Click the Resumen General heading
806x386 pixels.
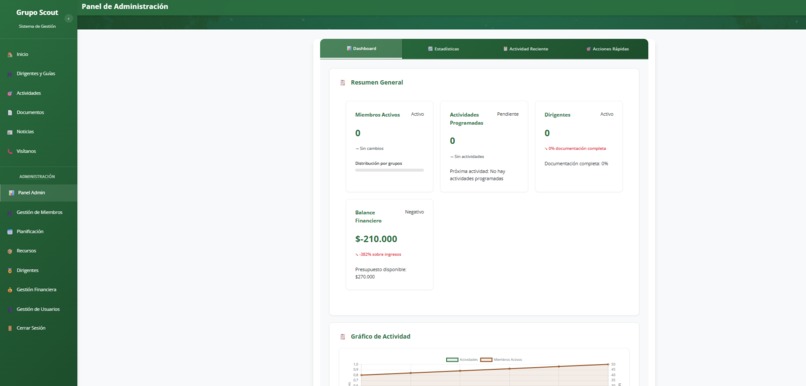click(377, 82)
